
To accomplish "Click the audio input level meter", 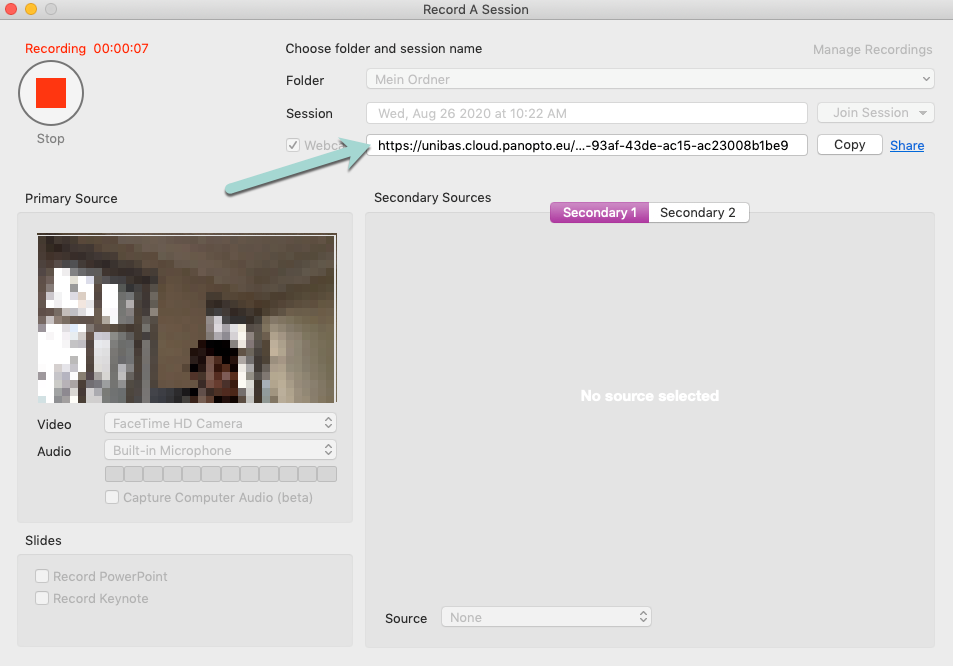I will point(220,474).
